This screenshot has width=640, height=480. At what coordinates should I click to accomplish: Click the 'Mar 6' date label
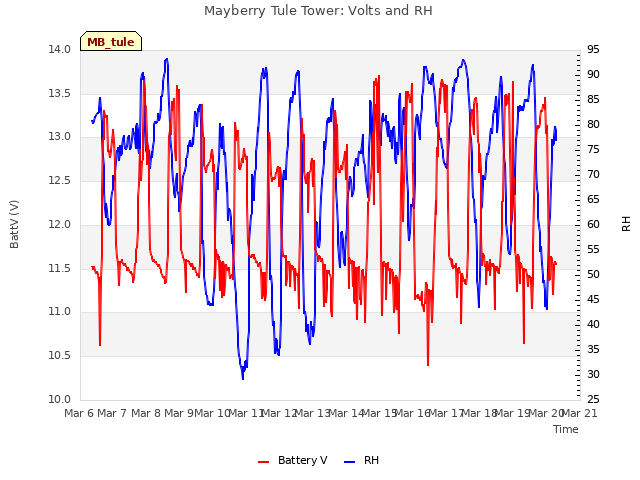pos(79,413)
